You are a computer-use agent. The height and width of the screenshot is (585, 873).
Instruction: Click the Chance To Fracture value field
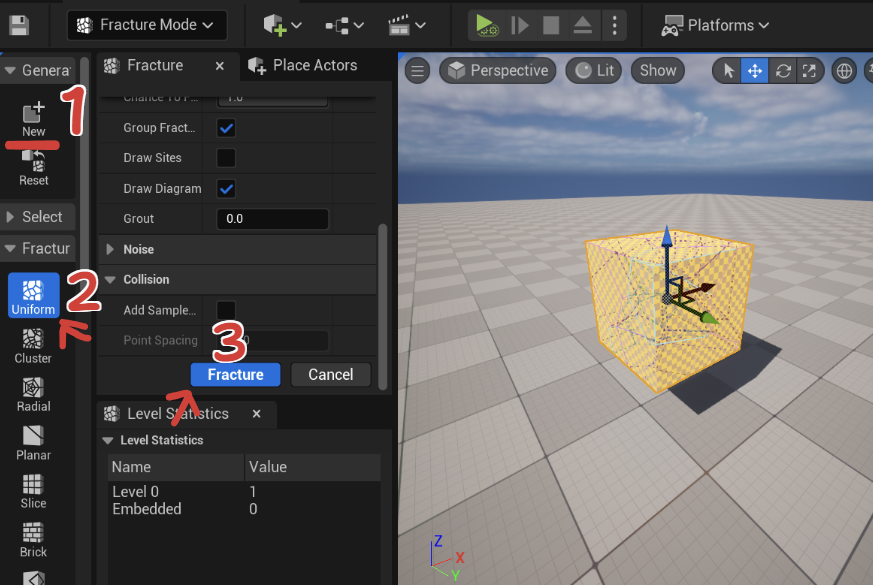272,99
